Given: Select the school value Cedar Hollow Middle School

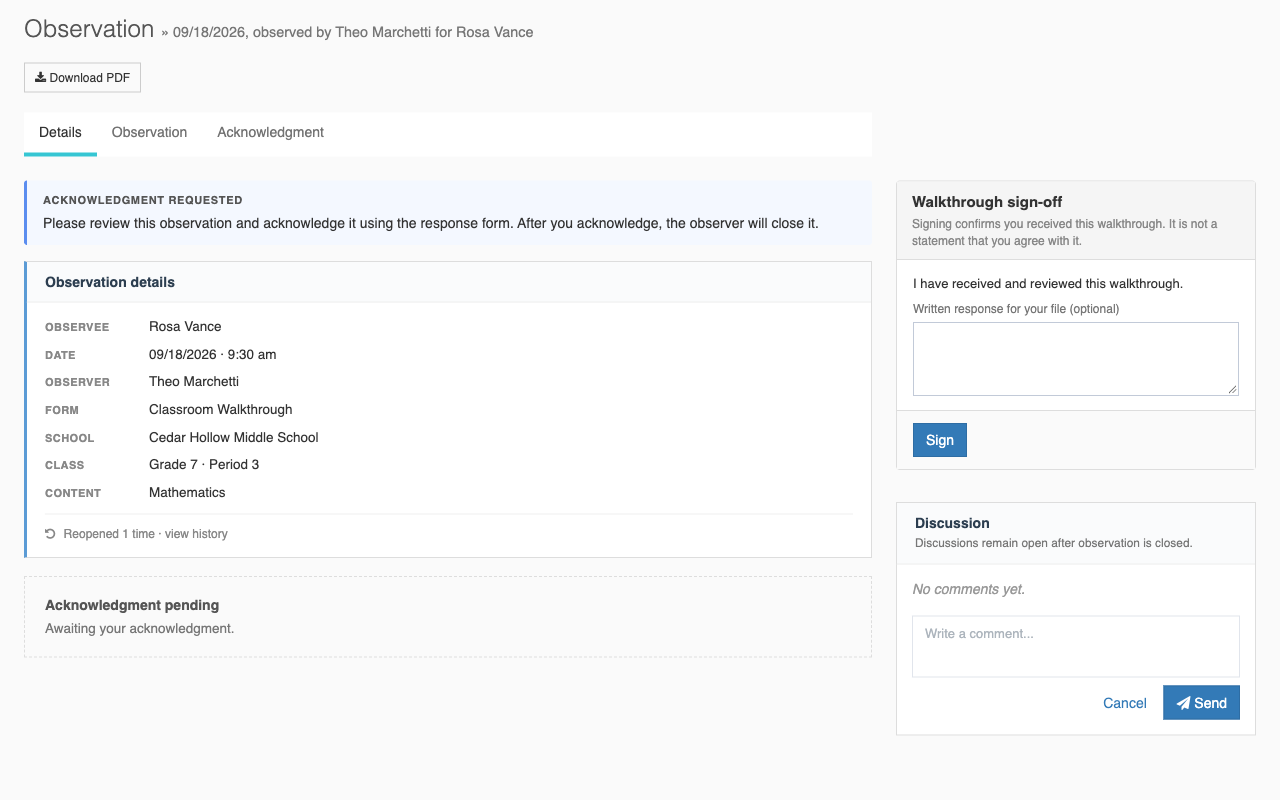Looking at the screenshot, I should pyautogui.click(x=234, y=437).
